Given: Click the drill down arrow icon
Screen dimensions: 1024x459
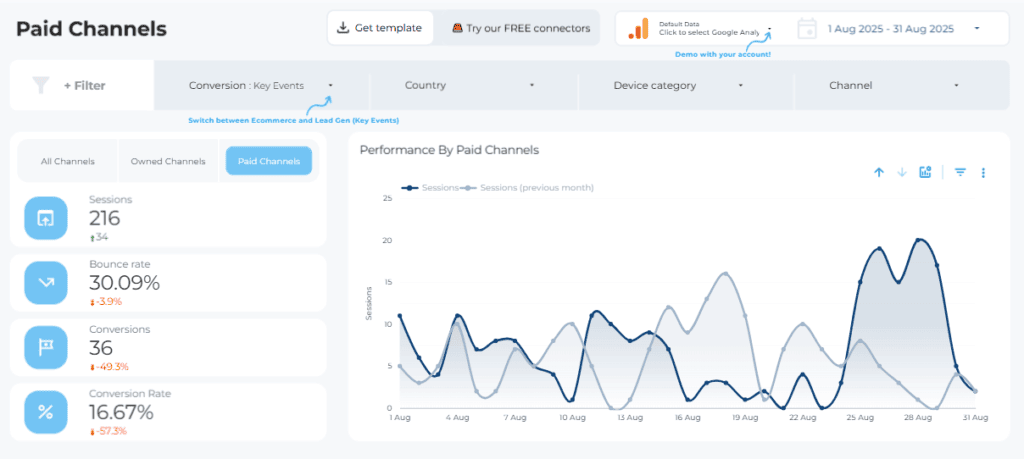Looking at the screenshot, I should pos(901,172).
